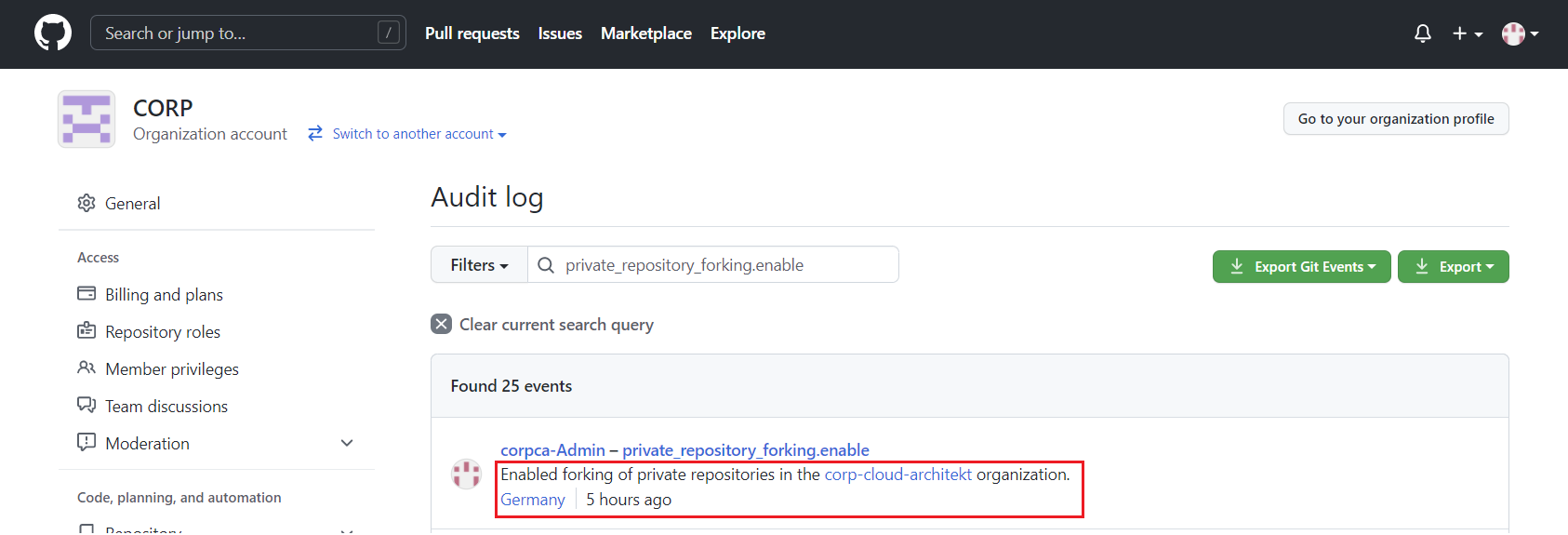Click the Moderation report icon
Viewport: 1568px width, 535px height.
[x=86, y=443]
